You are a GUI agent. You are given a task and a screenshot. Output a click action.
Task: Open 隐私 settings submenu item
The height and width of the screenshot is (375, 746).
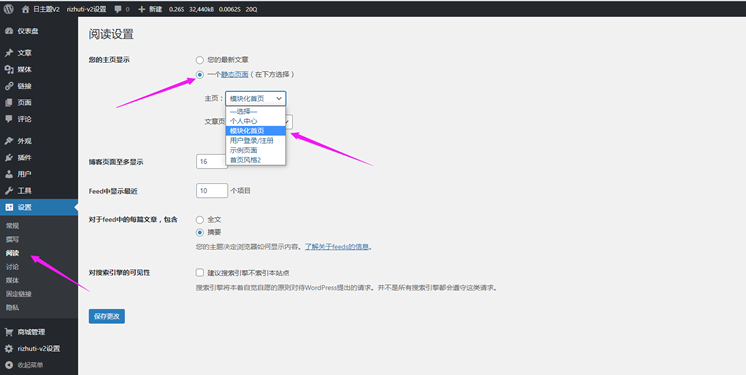(x=12, y=308)
